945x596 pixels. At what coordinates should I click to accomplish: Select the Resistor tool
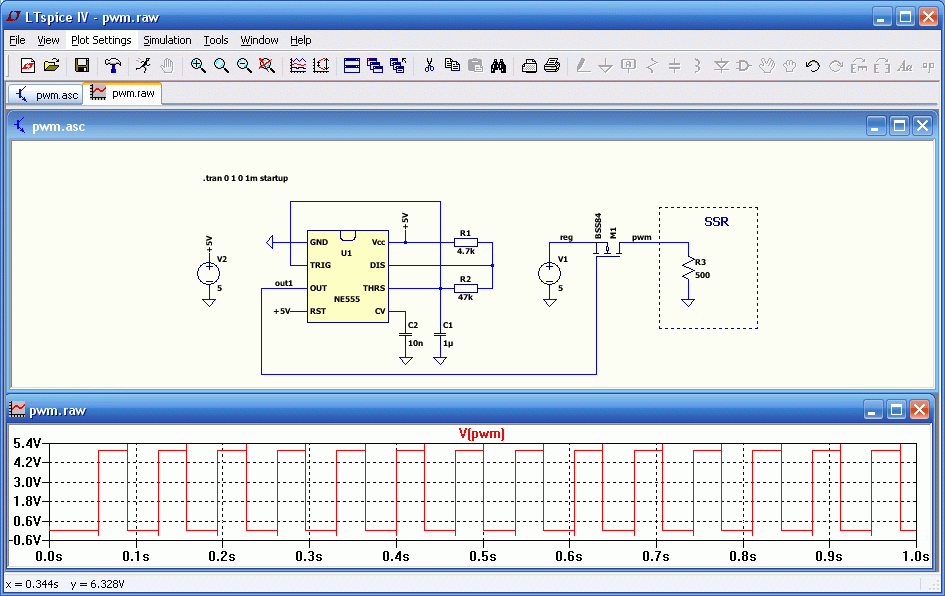point(651,65)
